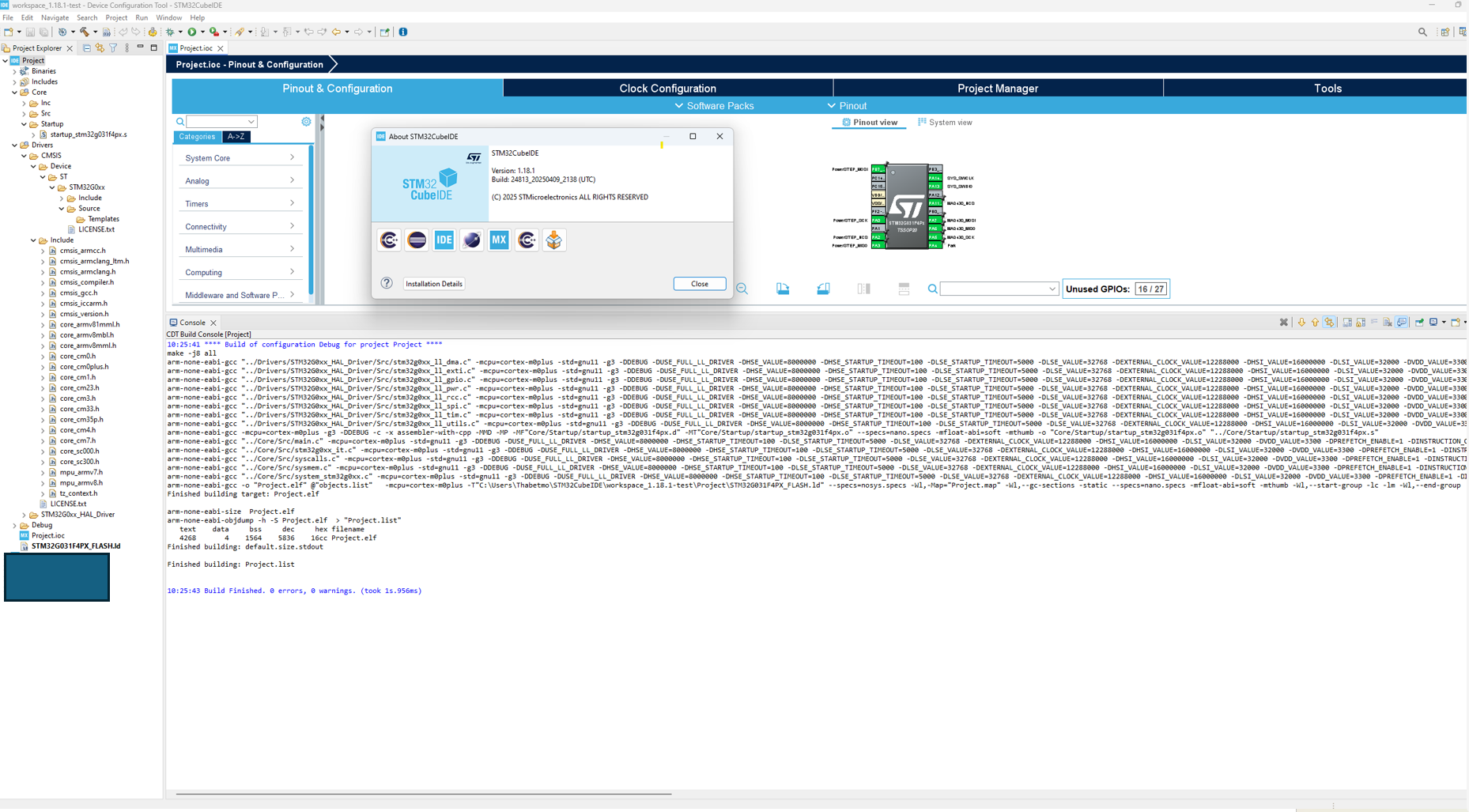Select the Build hammer icon in the toolbar
The width and height of the screenshot is (1469, 812).
point(84,32)
